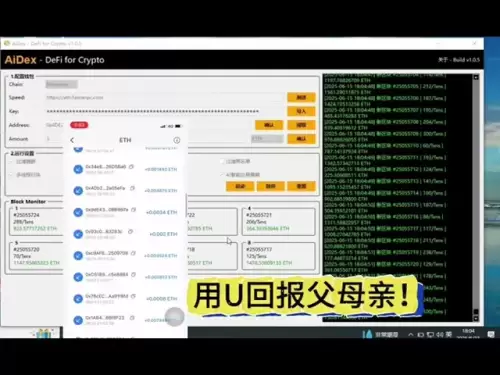Click the orange button beside Speed field

[x=301, y=97]
